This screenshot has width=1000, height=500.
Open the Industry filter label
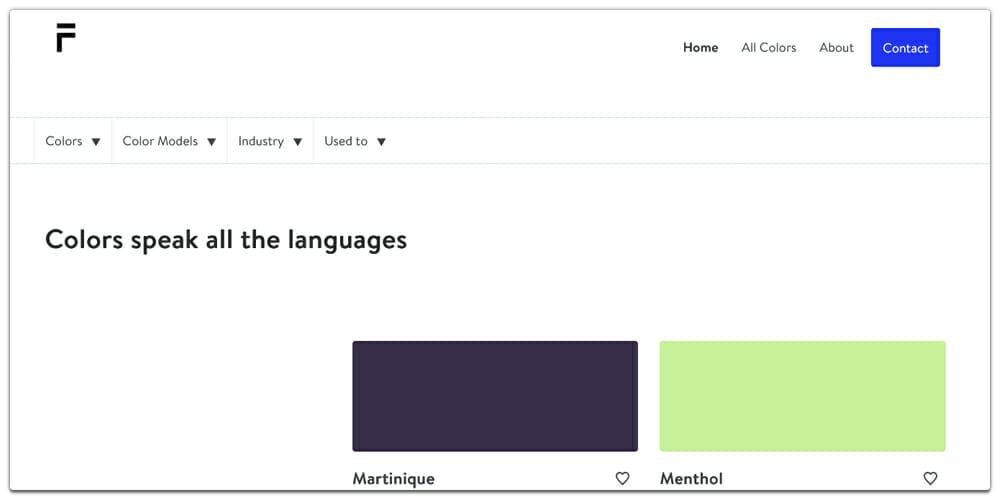click(261, 141)
